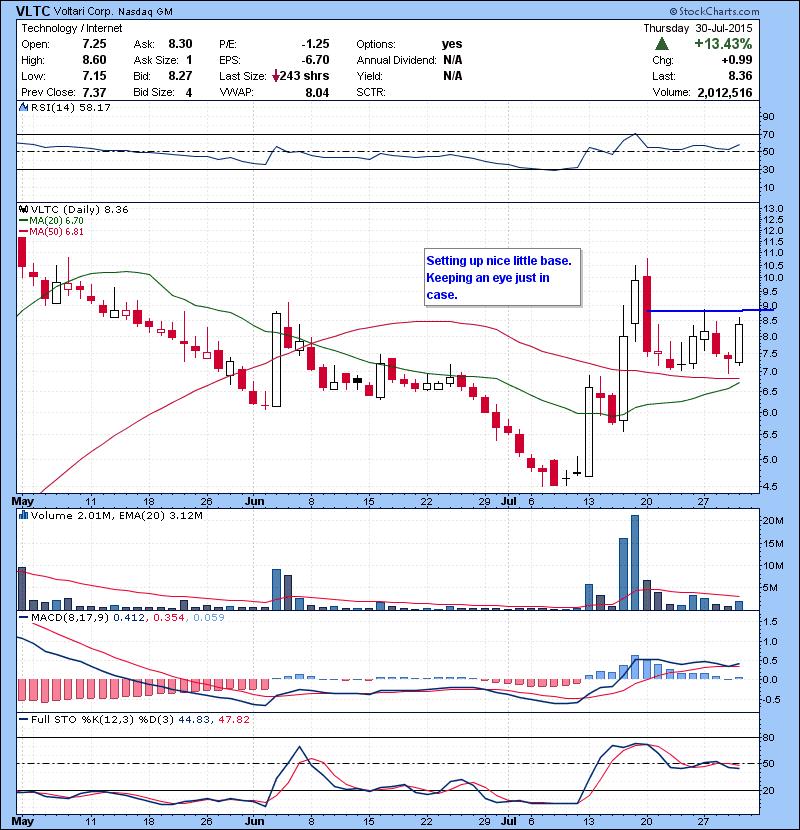
Task: Select the Last price 8.36 in the header
Action: 740,76
